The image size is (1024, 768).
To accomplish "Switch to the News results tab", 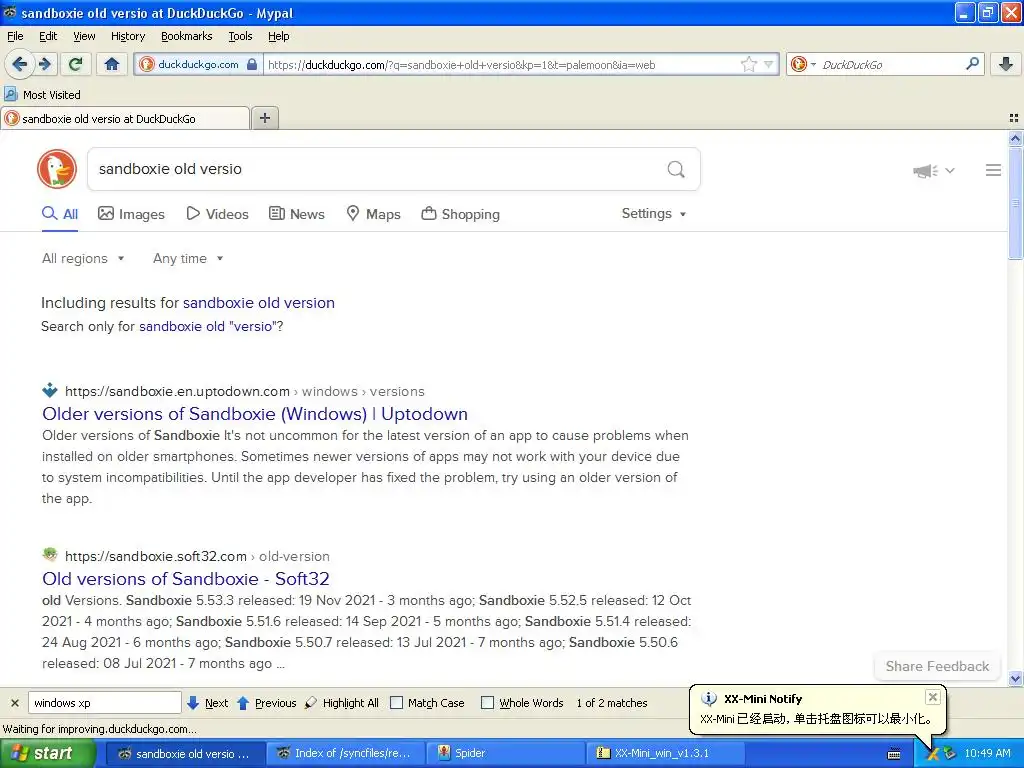I will click(x=297, y=214).
